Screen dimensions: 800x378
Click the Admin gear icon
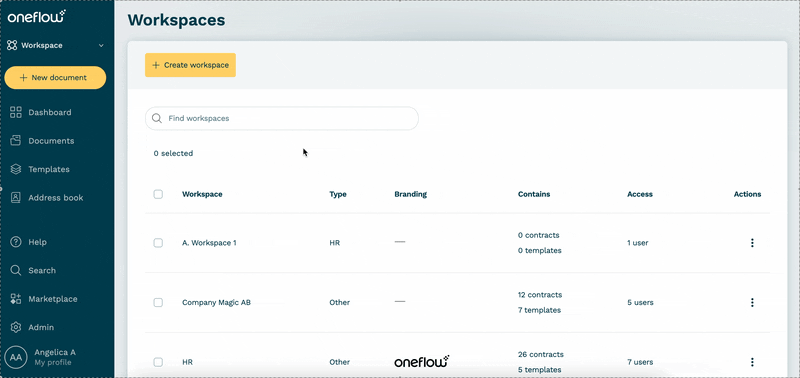pyautogui.click(x=16, y=327)
